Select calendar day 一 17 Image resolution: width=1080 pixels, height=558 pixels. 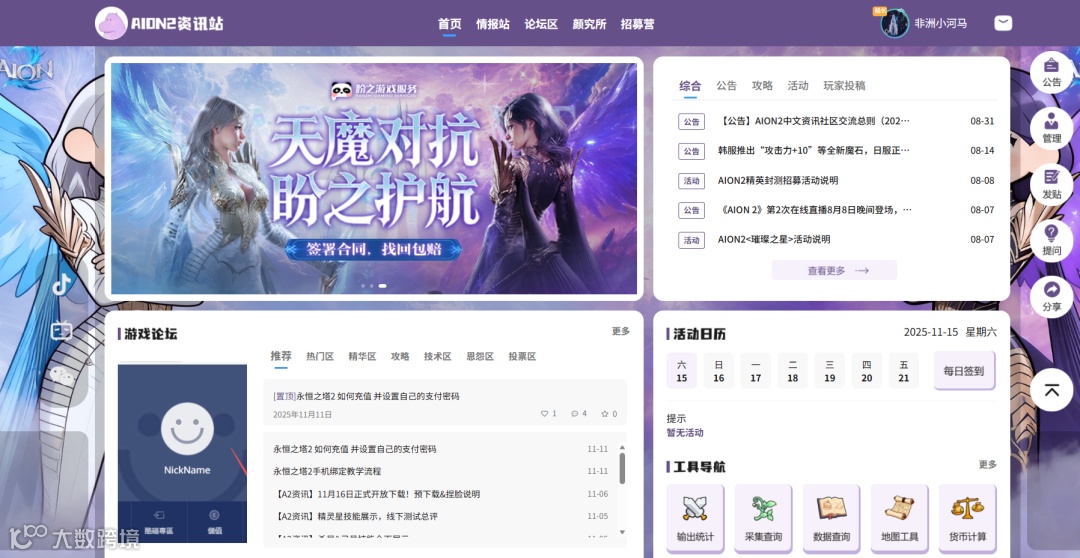coord(756,371)
